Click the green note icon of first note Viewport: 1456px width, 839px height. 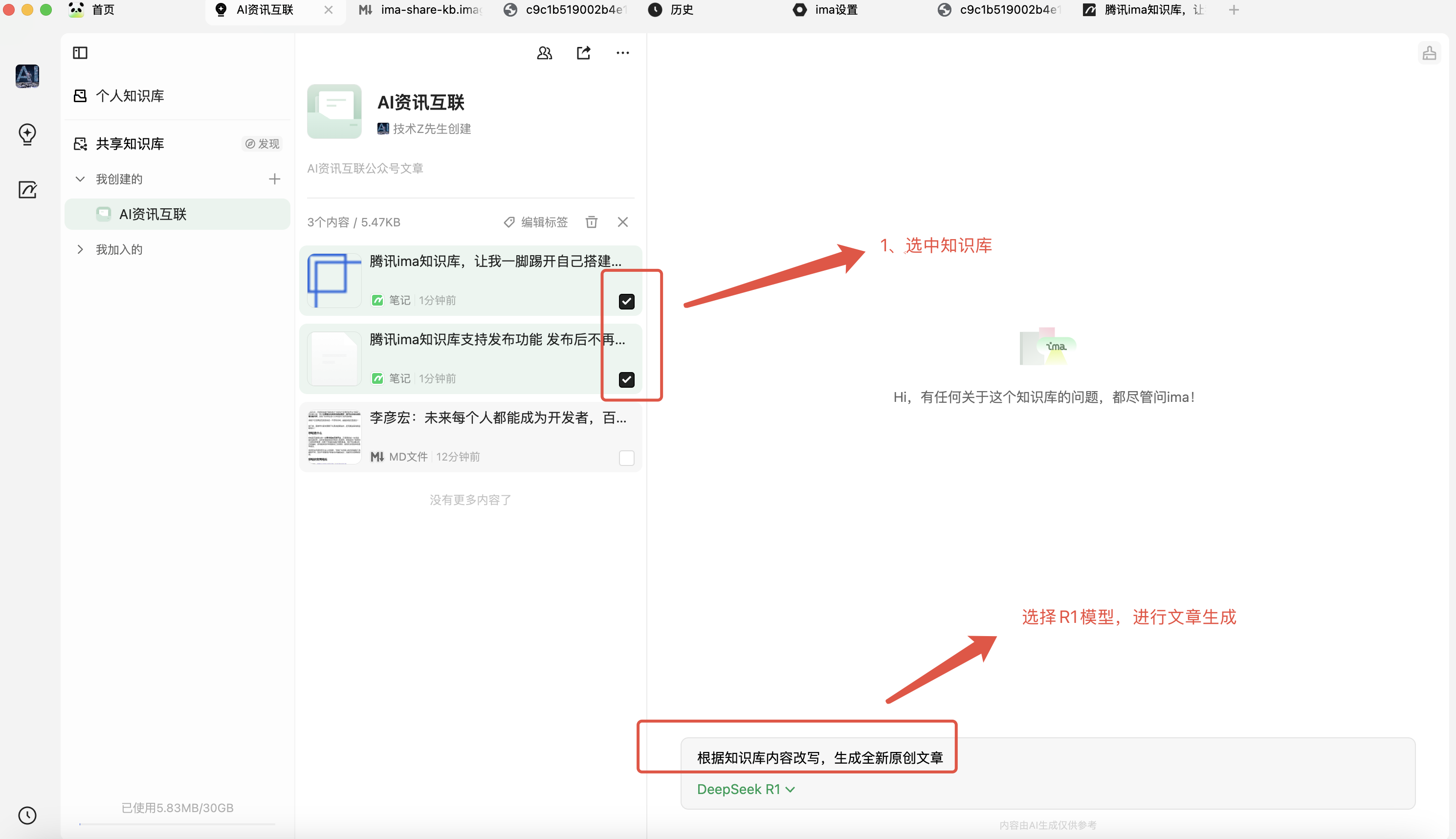click(377, 300)
